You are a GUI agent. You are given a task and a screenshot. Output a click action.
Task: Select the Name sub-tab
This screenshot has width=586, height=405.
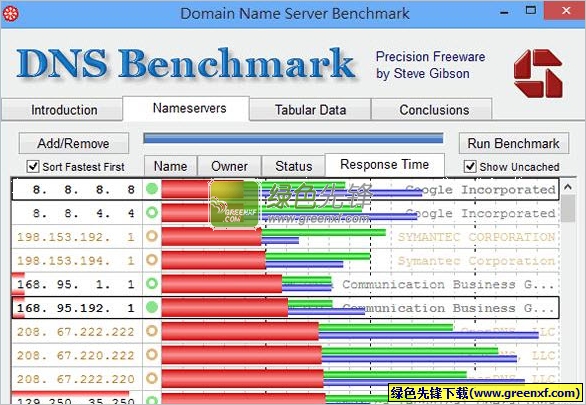point(171,166)
